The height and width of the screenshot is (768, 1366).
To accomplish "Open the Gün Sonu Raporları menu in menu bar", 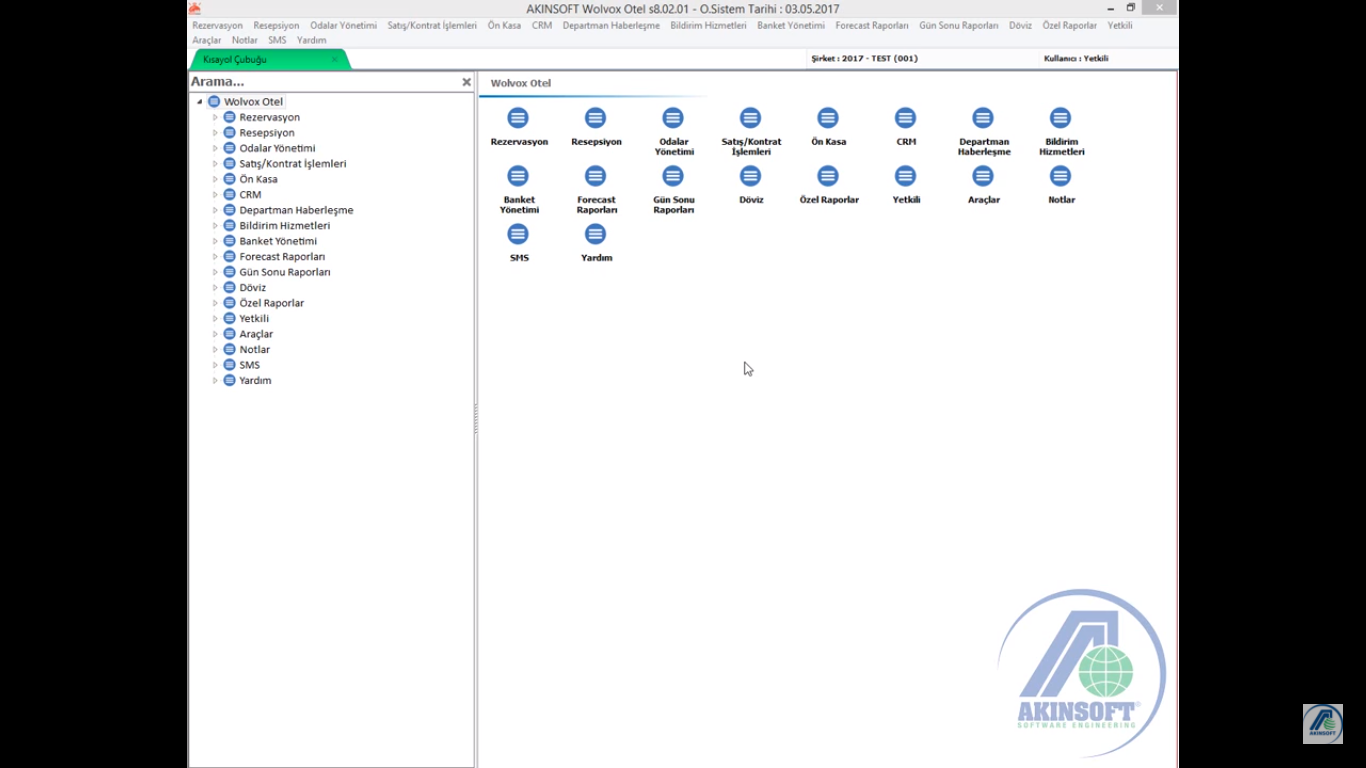I will click(x=959, y=26).
